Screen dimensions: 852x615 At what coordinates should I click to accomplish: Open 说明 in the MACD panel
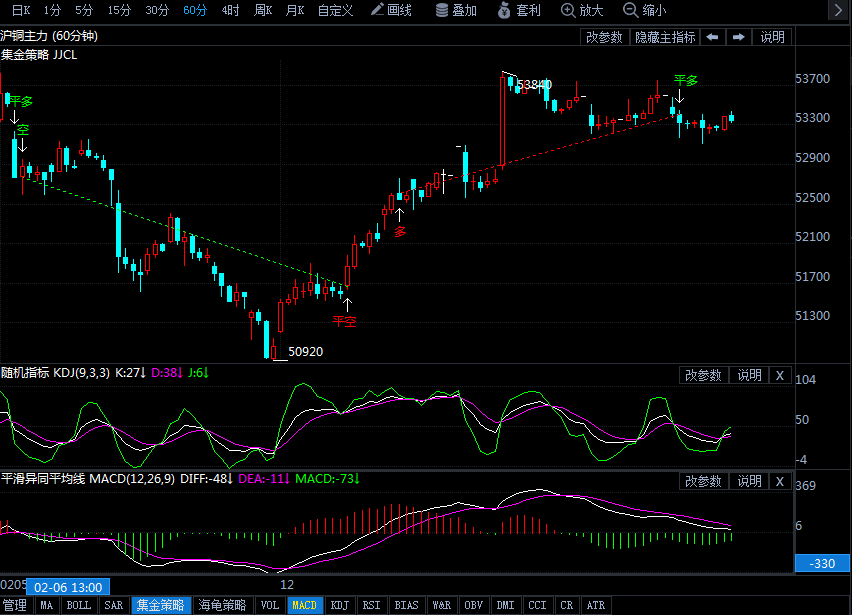[749, 481]
